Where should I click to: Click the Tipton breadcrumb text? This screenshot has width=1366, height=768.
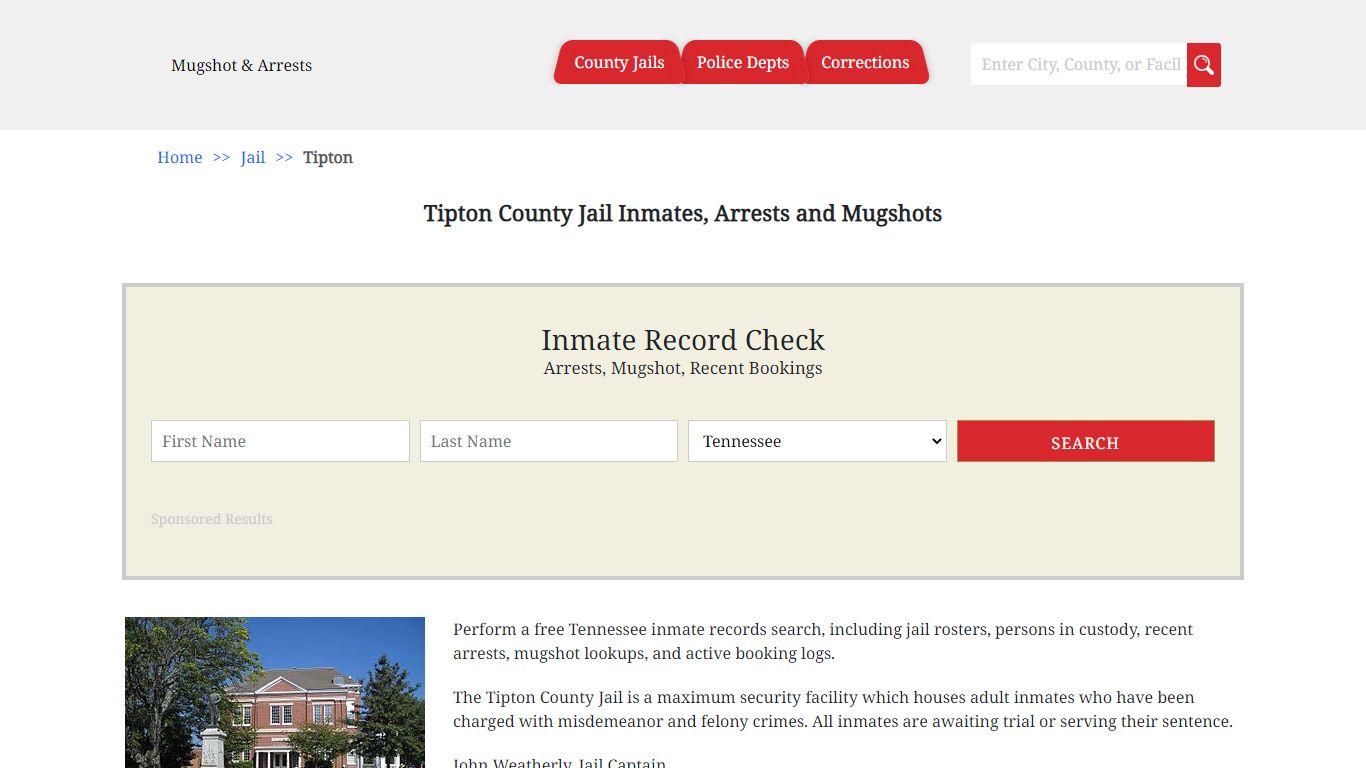pos(328,157)
